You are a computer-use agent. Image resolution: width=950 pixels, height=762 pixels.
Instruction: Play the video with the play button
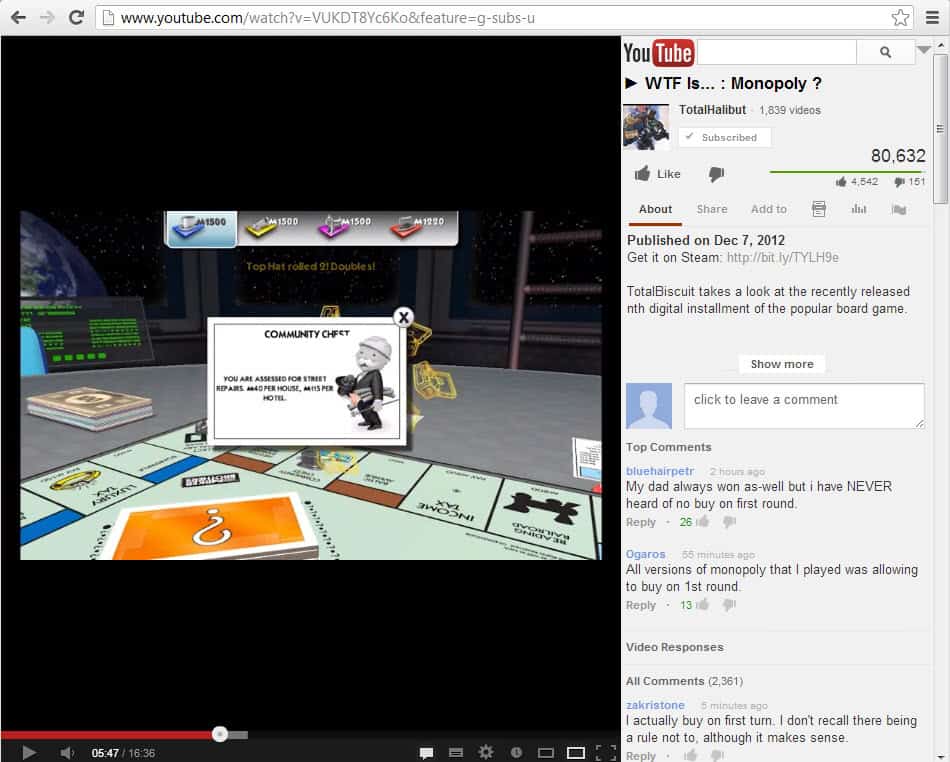pos(28,752)
